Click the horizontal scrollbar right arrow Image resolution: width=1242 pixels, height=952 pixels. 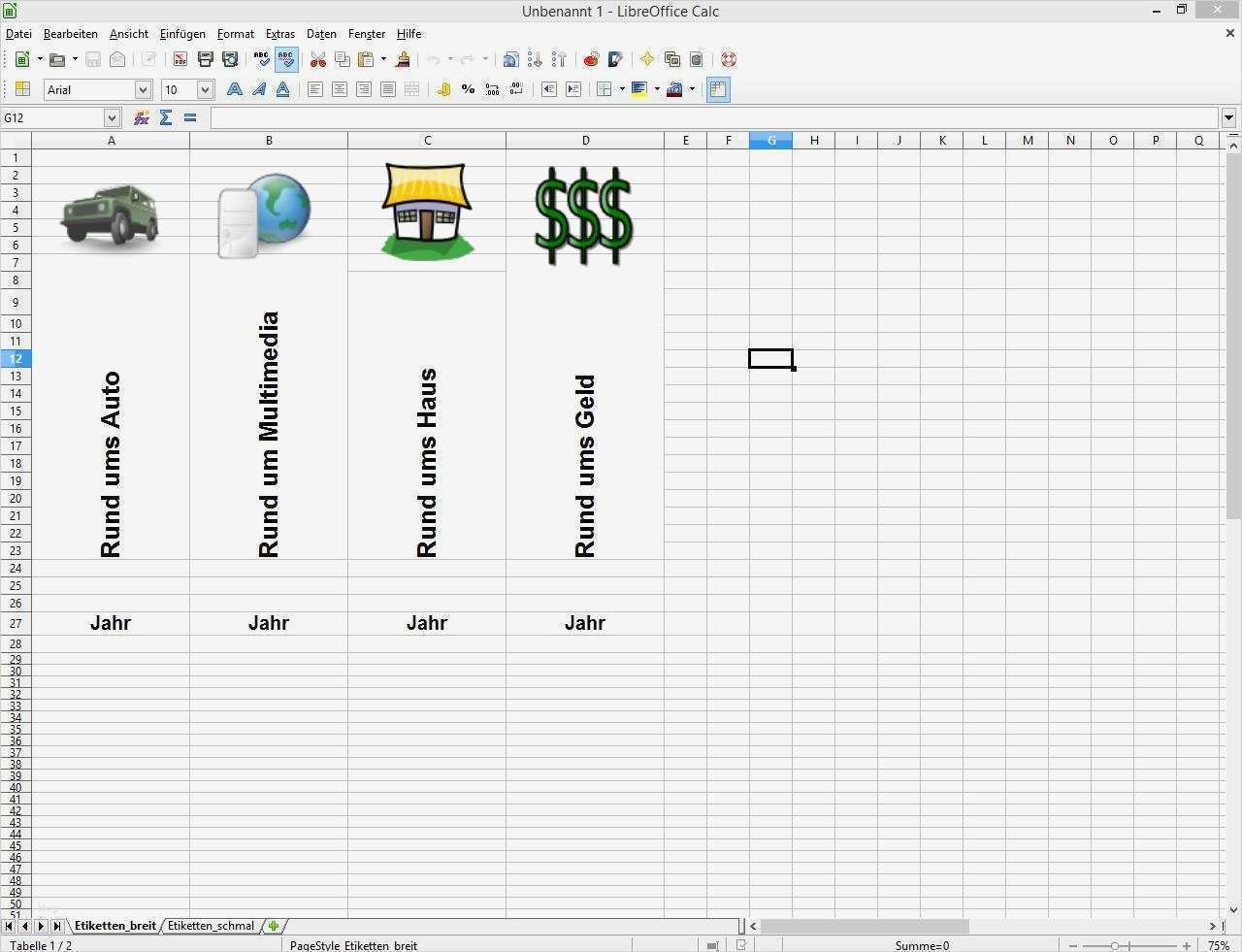click(x=1213, y=926)
